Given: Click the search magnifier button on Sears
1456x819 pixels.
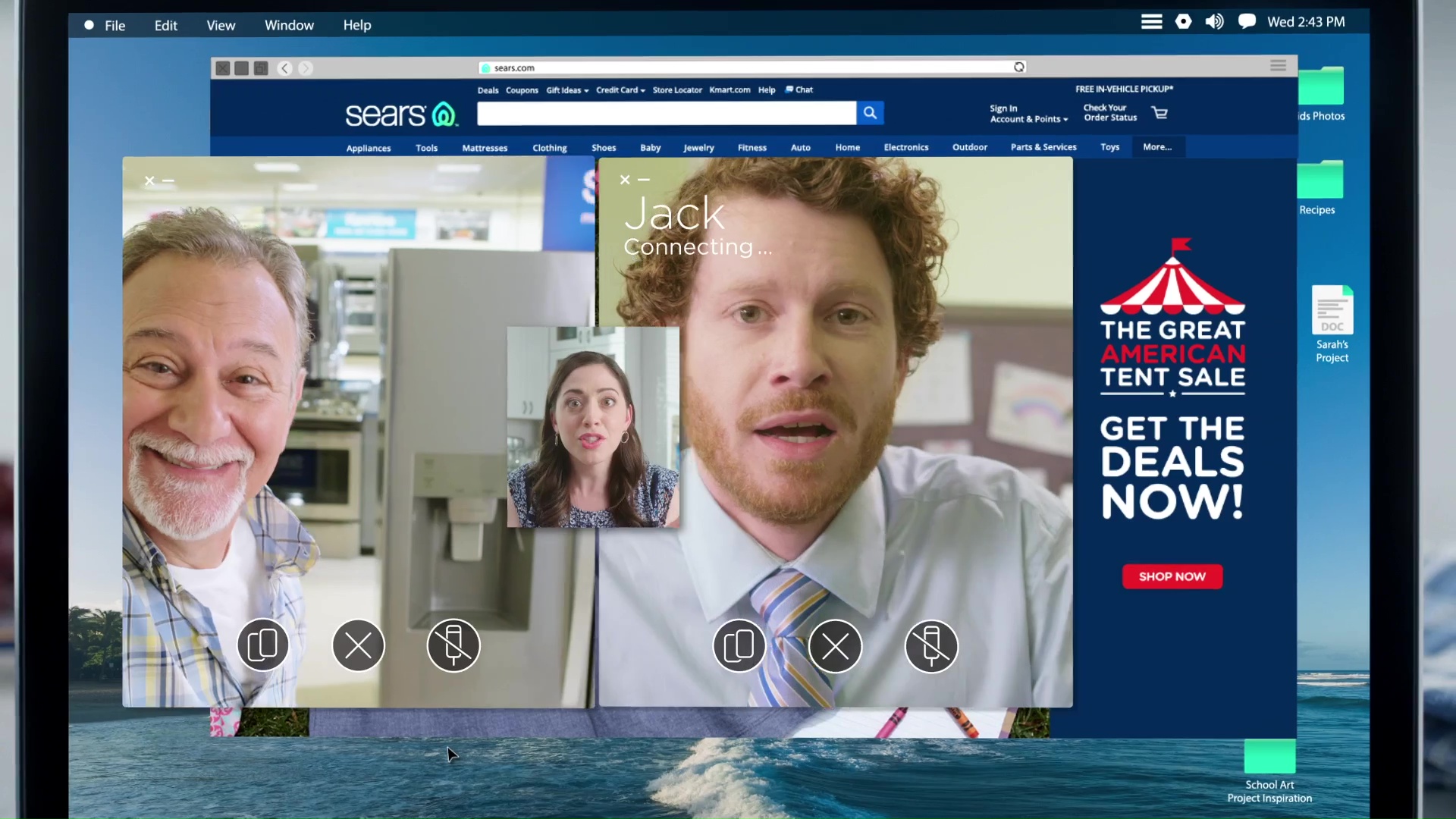Looking at the screenshot, I should point(870,113).
